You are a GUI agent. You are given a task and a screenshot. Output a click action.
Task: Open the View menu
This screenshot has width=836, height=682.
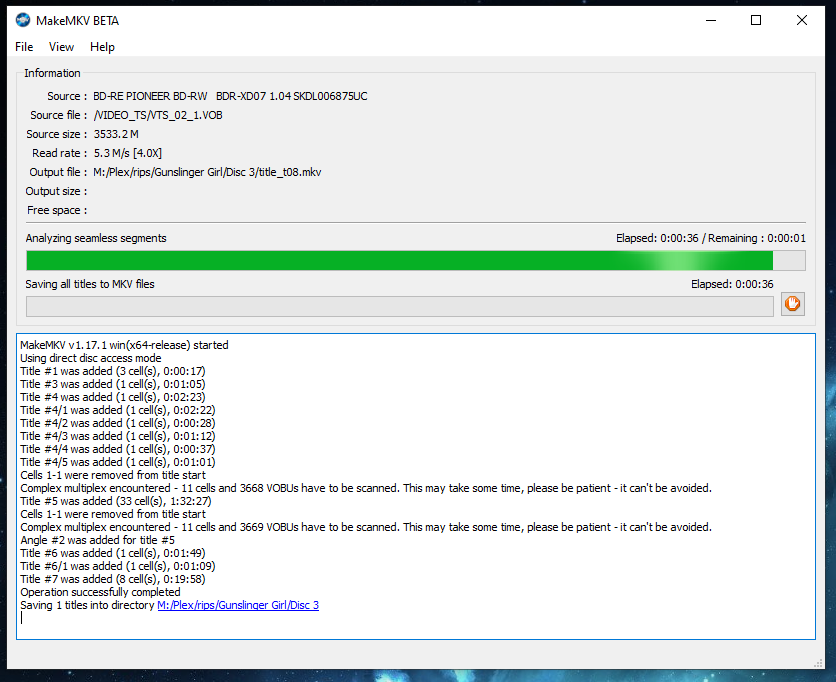click(x=61, y=46)
